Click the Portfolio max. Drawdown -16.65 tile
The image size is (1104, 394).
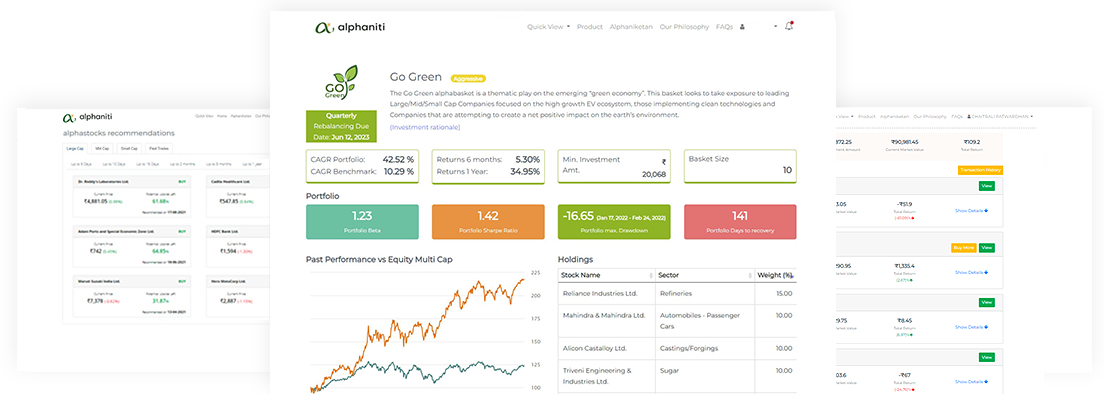point(613,222)
